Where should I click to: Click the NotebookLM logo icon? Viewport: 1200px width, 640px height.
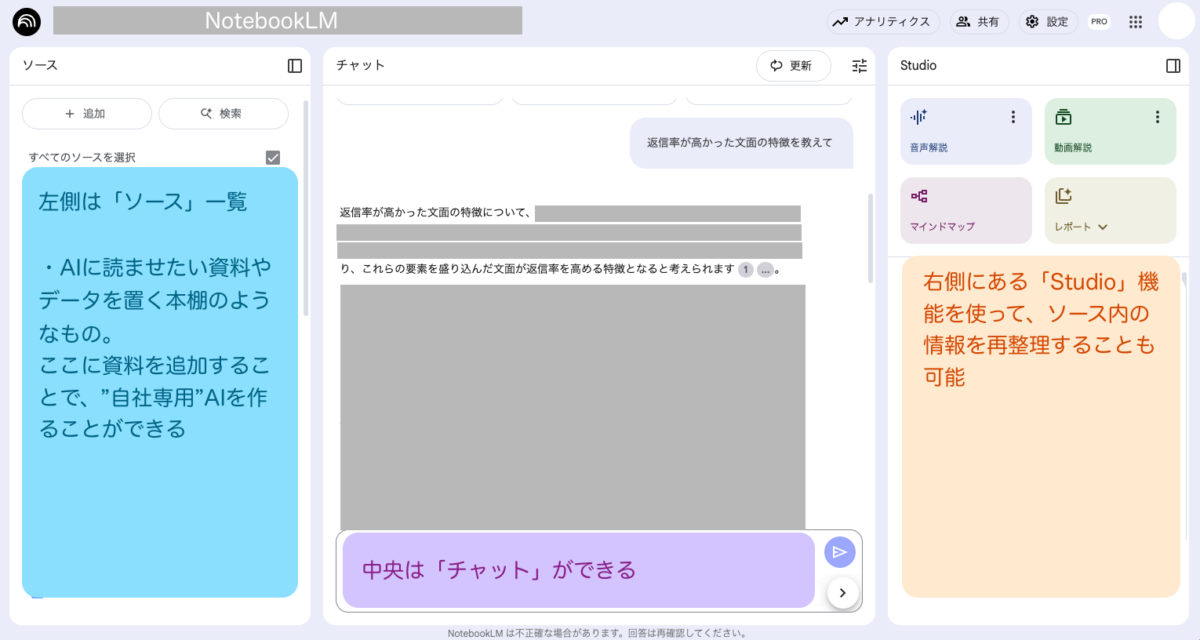click(x=27, y=21)
